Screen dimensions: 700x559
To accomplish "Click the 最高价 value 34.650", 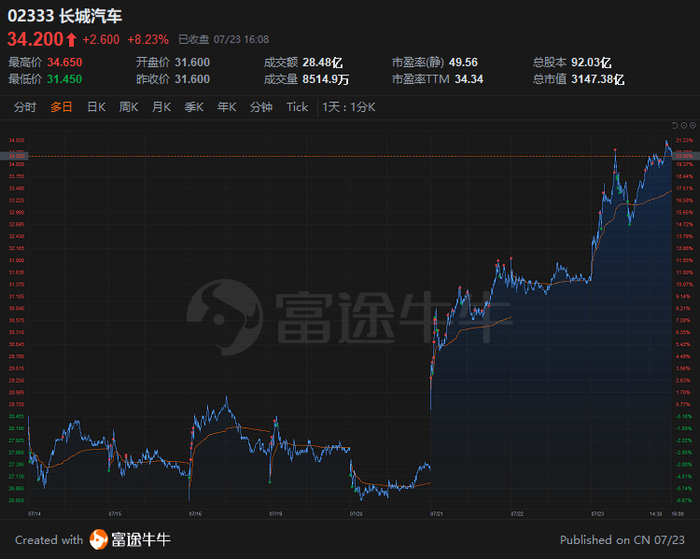I will (x=65, y=62).
